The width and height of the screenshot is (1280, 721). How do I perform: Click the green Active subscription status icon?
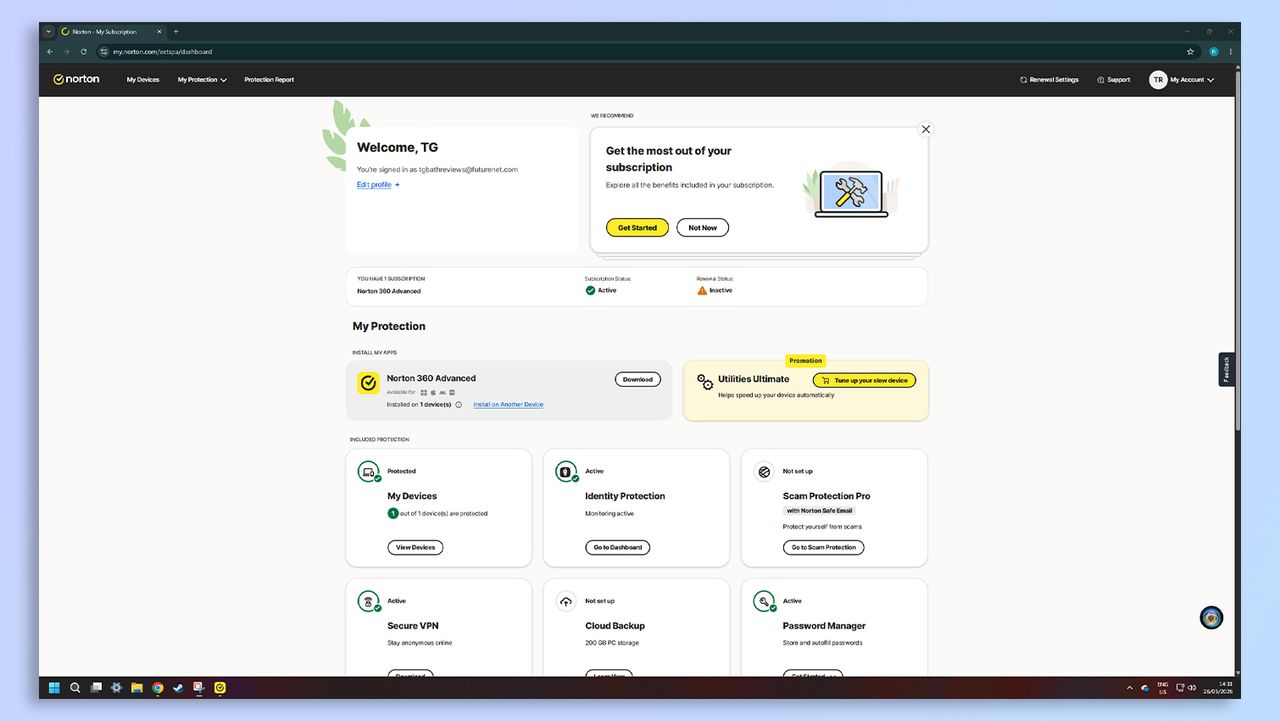point(590,290)
